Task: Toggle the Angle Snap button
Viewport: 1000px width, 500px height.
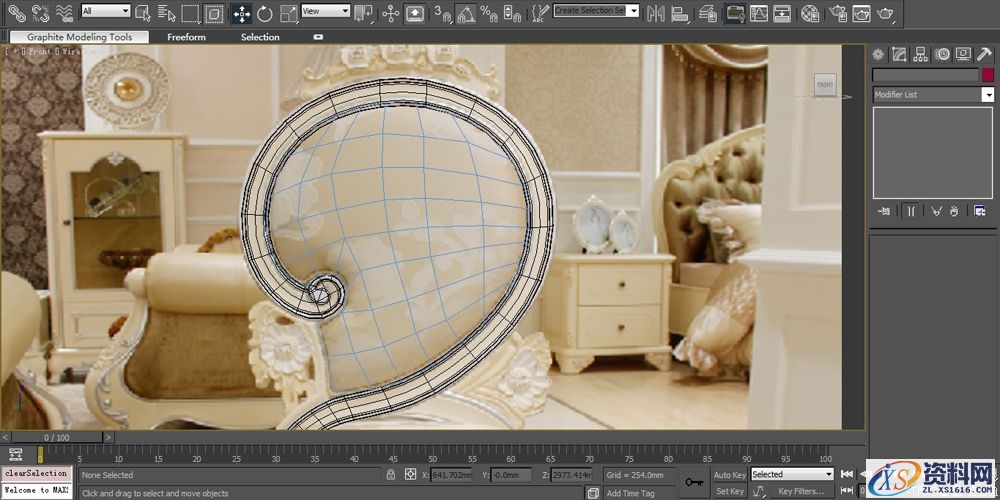Action: pyautogui.click(x=466, y=13)
